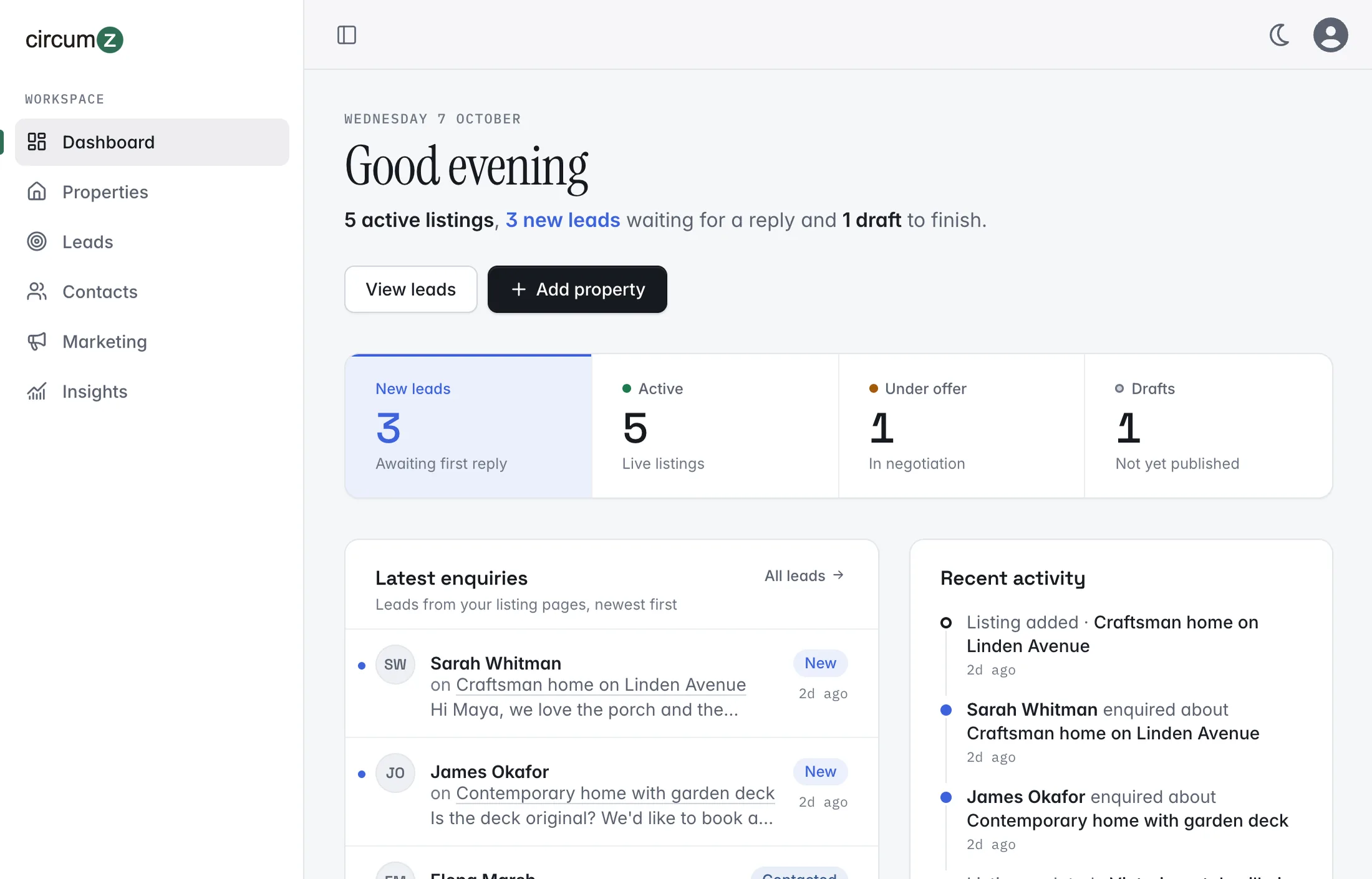Open the All leads link
1372x879 pixels.
(x=804, y=576)
